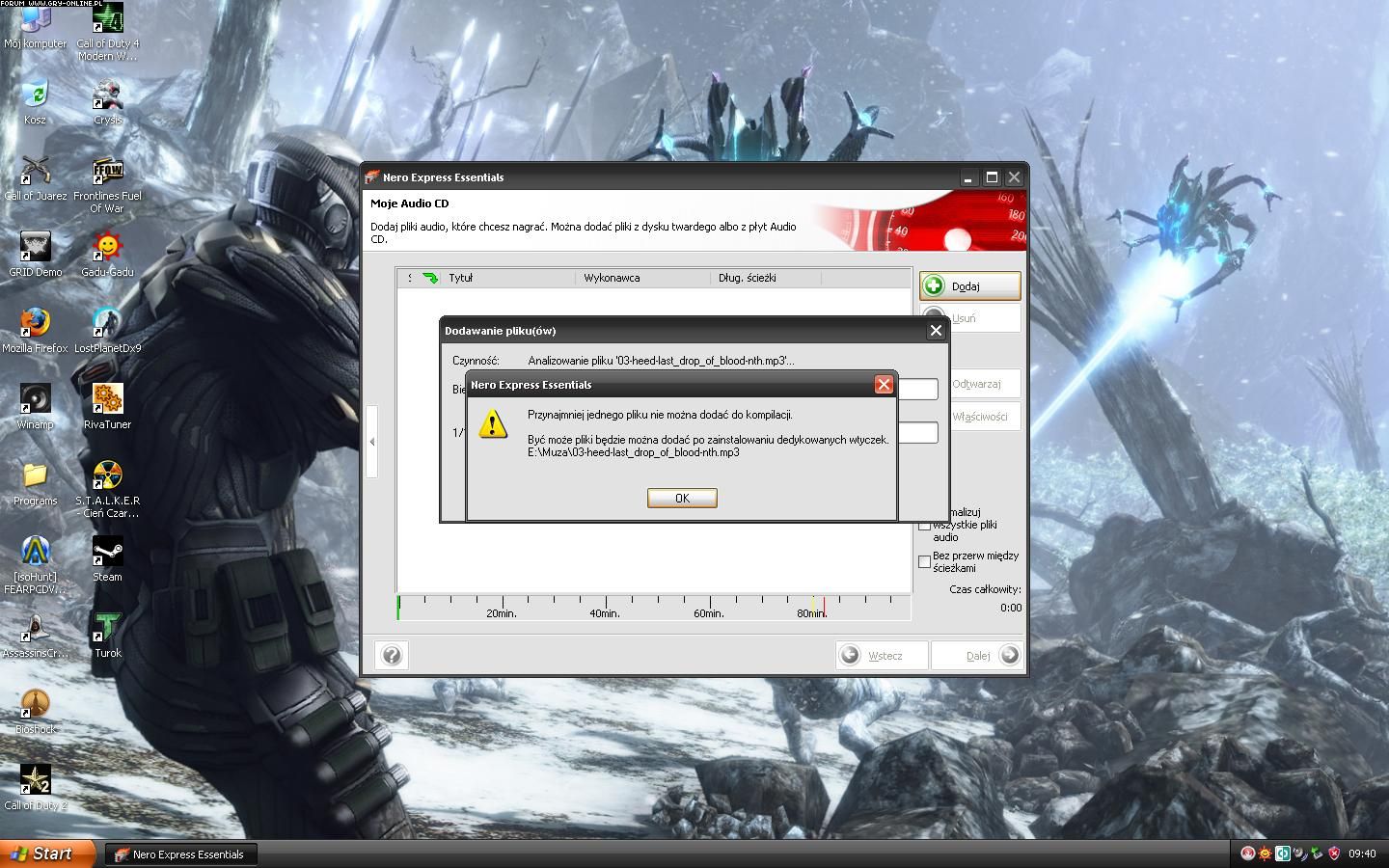Enable Bez przerw między ścieżkami checkbox

(925, 561)
